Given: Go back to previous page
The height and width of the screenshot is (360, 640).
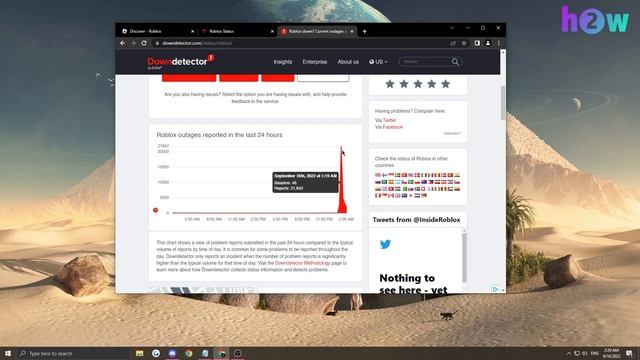Looking at the screenshot, I should pos(122,43).
